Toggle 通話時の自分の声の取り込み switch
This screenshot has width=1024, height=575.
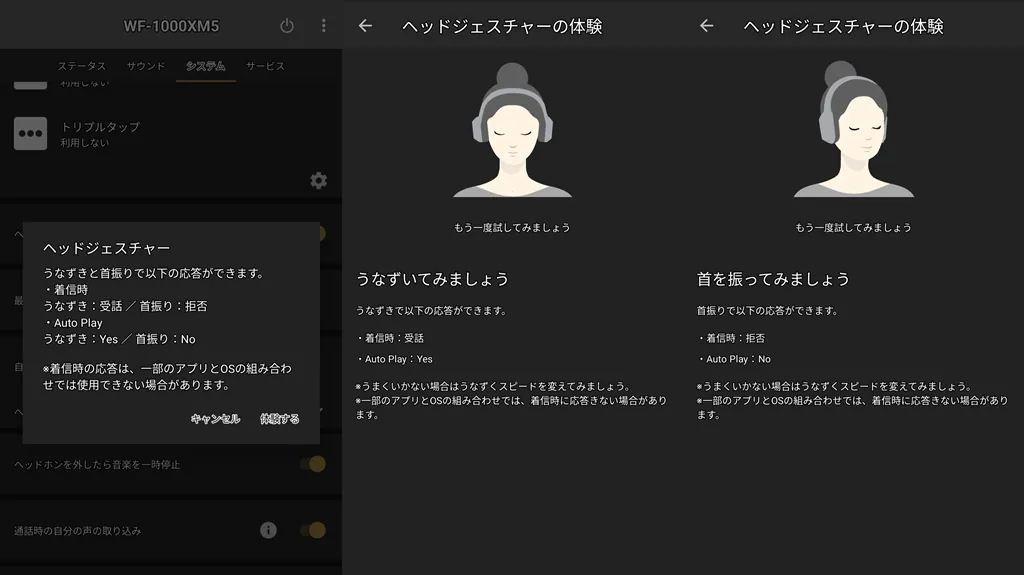[314, 530]
